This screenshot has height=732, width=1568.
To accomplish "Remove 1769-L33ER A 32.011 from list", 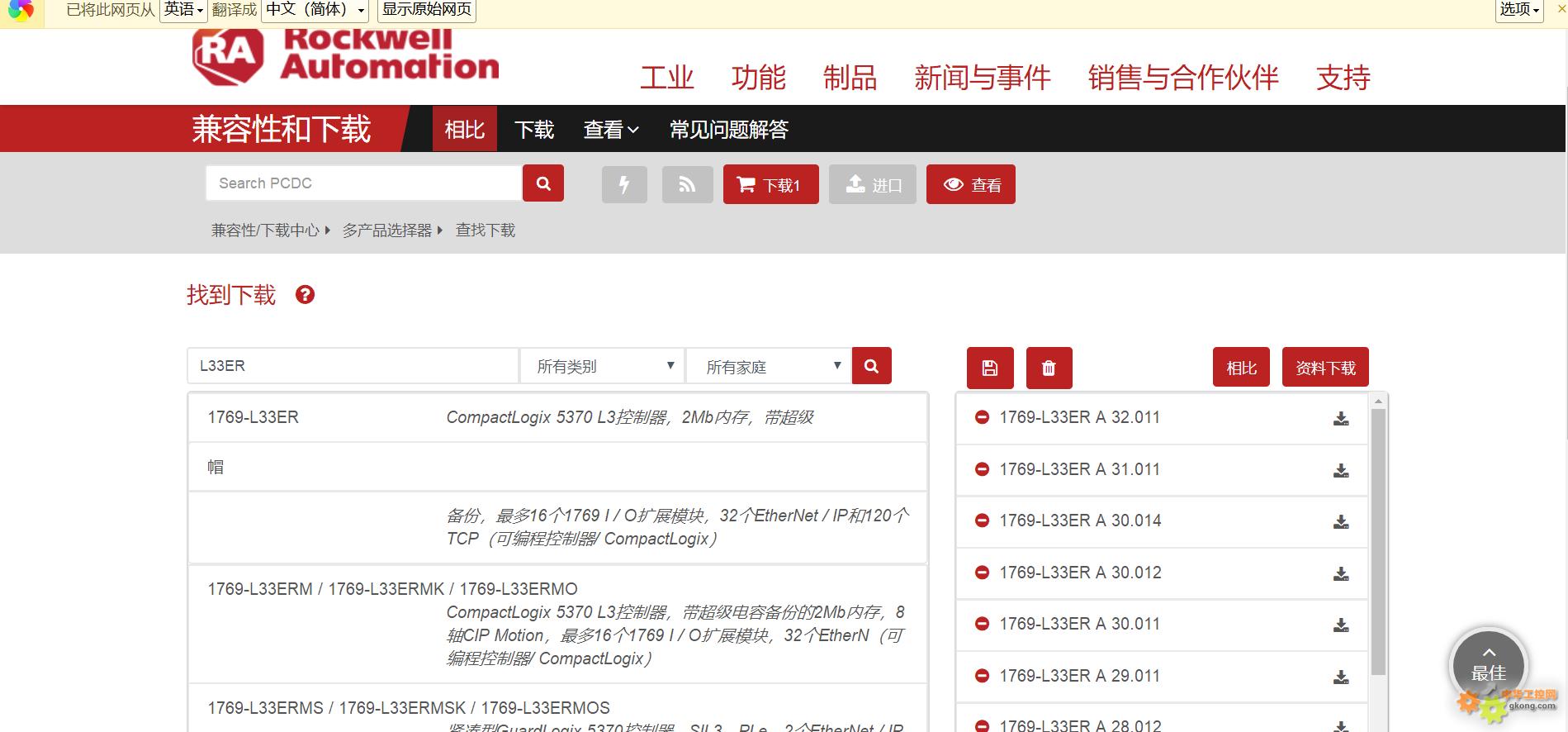I will coord(982,417).
